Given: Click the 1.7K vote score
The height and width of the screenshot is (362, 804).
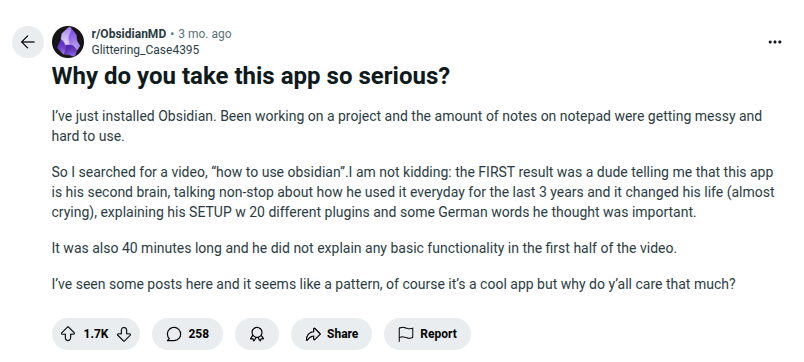Looking at the screenshot, I should [x=96, y=334].
